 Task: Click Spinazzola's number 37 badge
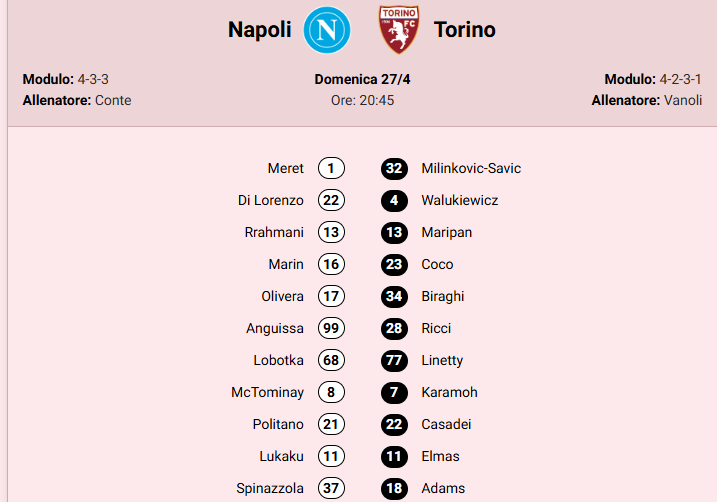(x=331, y=489)
